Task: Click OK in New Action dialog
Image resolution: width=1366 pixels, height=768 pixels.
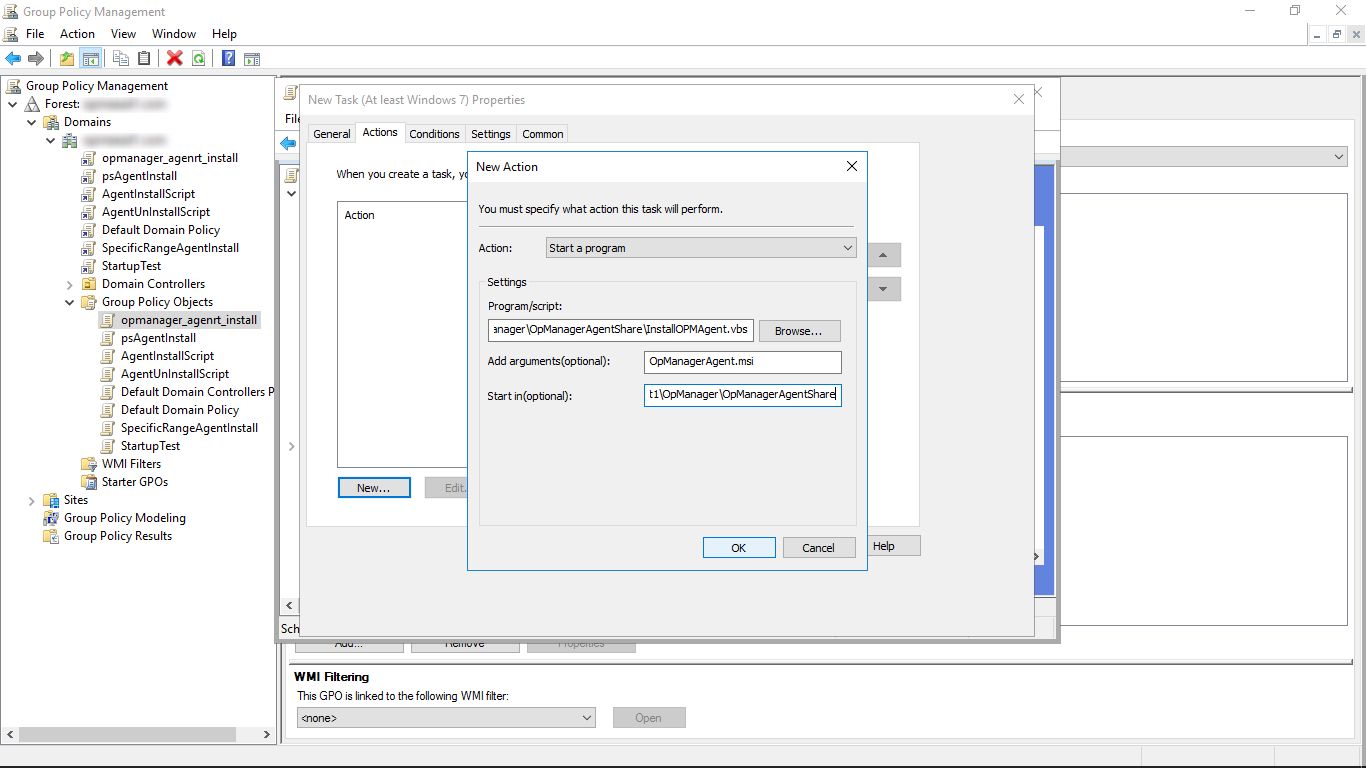Action: click(x=738, y=548)
